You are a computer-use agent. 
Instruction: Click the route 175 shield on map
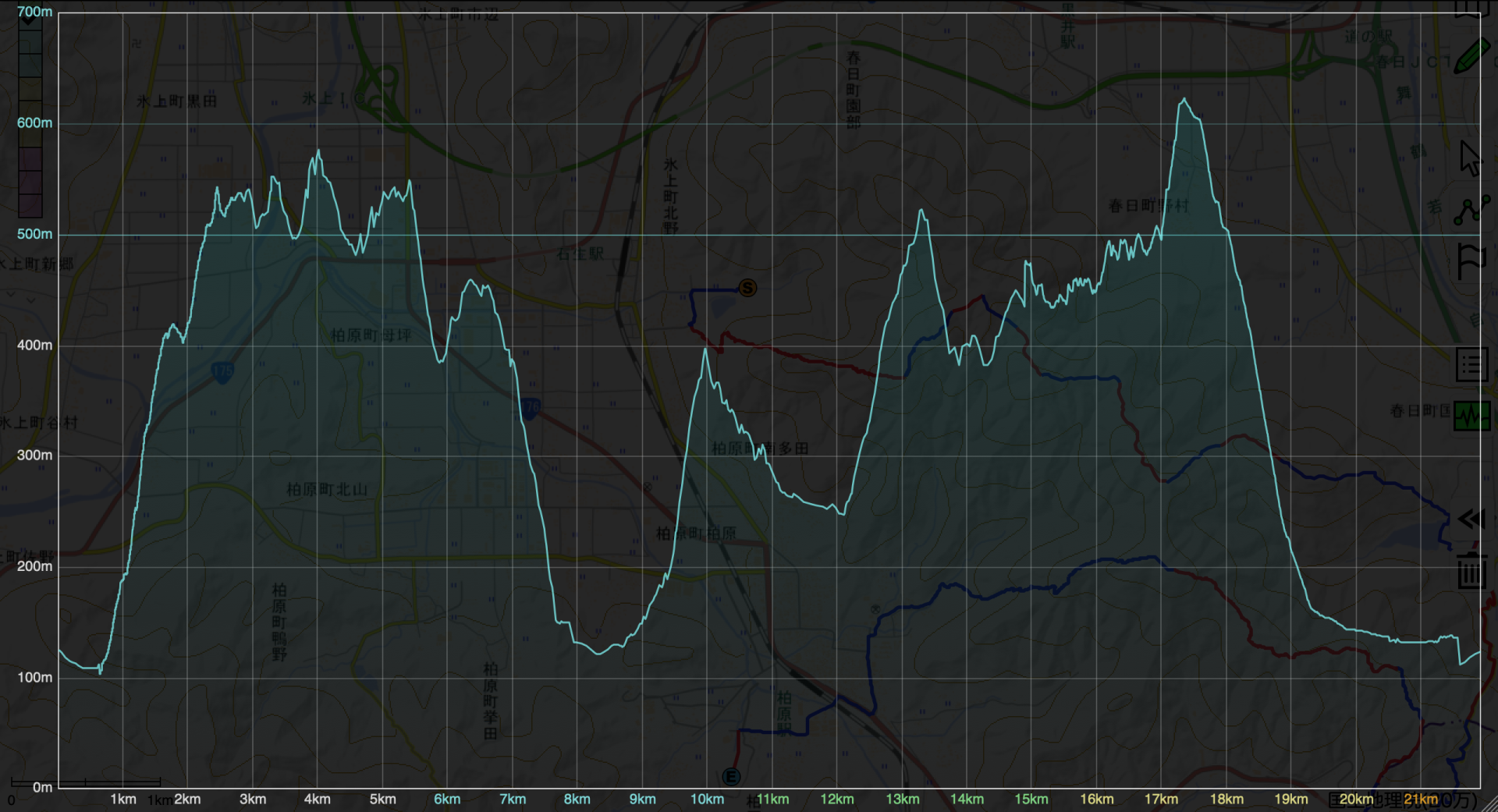[222, 371]
